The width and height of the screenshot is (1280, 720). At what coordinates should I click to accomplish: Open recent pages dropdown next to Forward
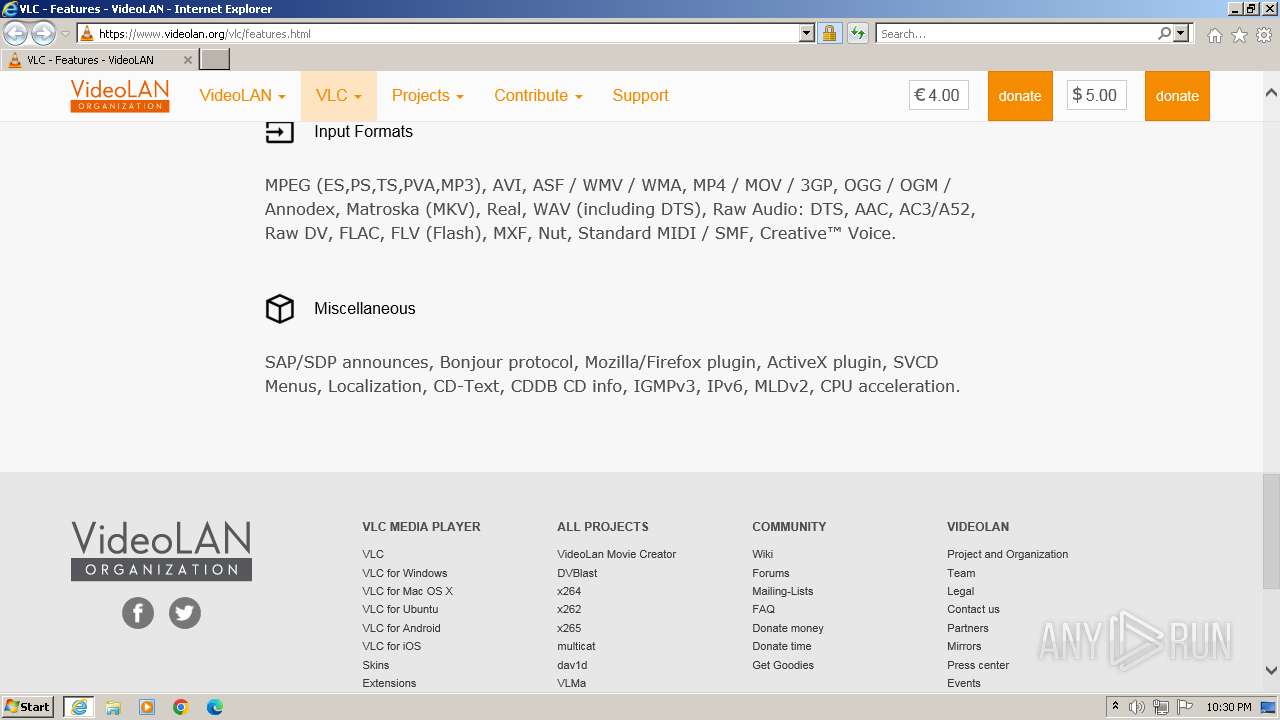click(x=65, y=34)
